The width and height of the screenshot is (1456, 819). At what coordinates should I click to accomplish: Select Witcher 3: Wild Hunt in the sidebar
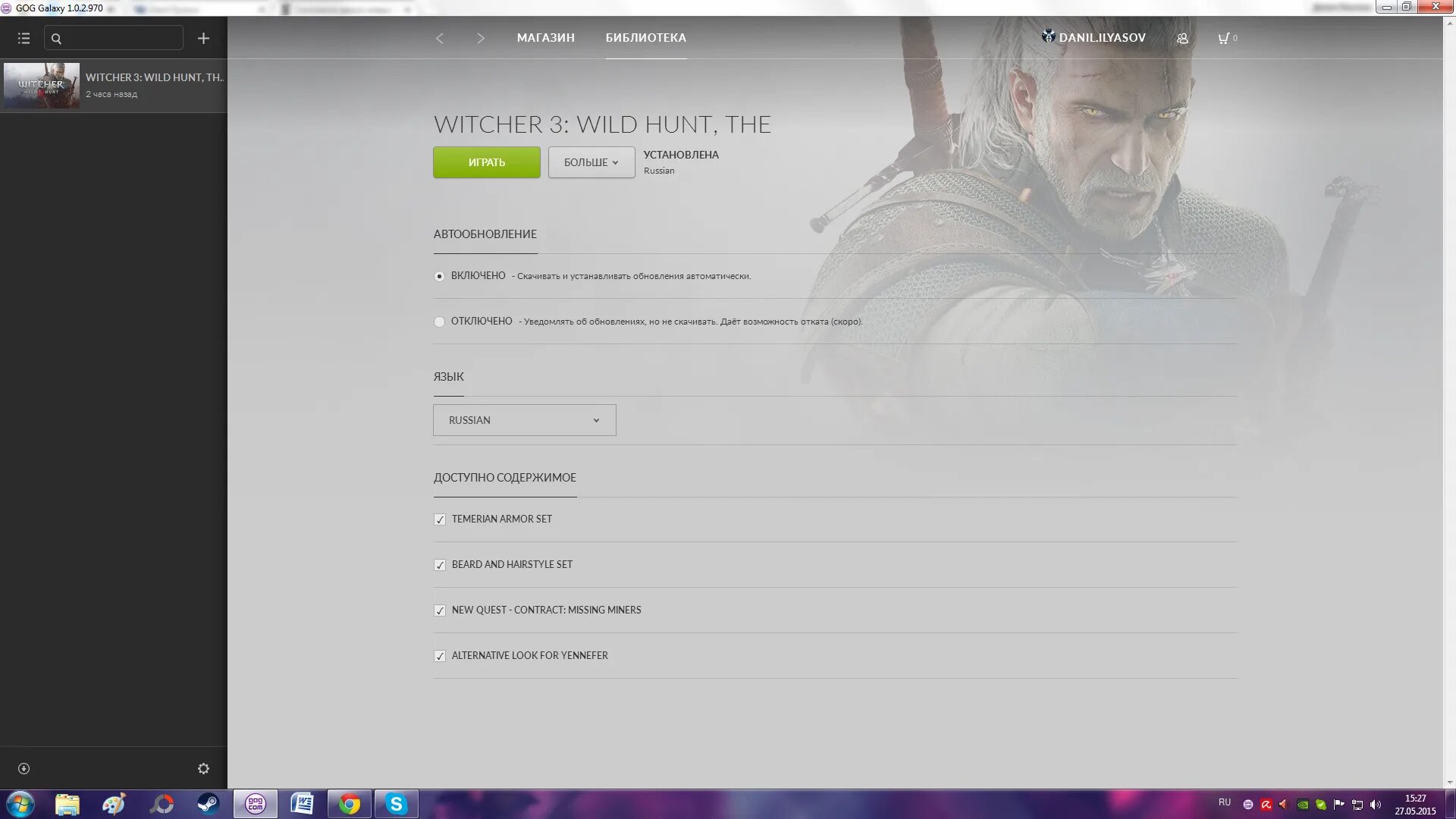[114, 86]
